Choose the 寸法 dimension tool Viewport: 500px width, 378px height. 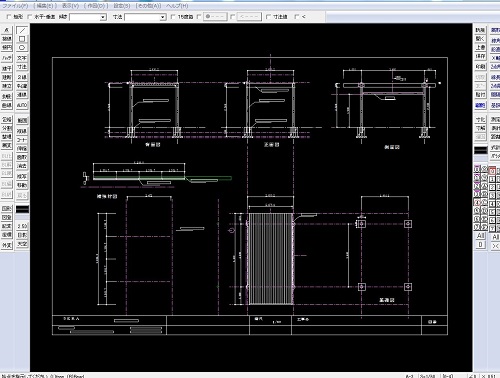(22, 67)
